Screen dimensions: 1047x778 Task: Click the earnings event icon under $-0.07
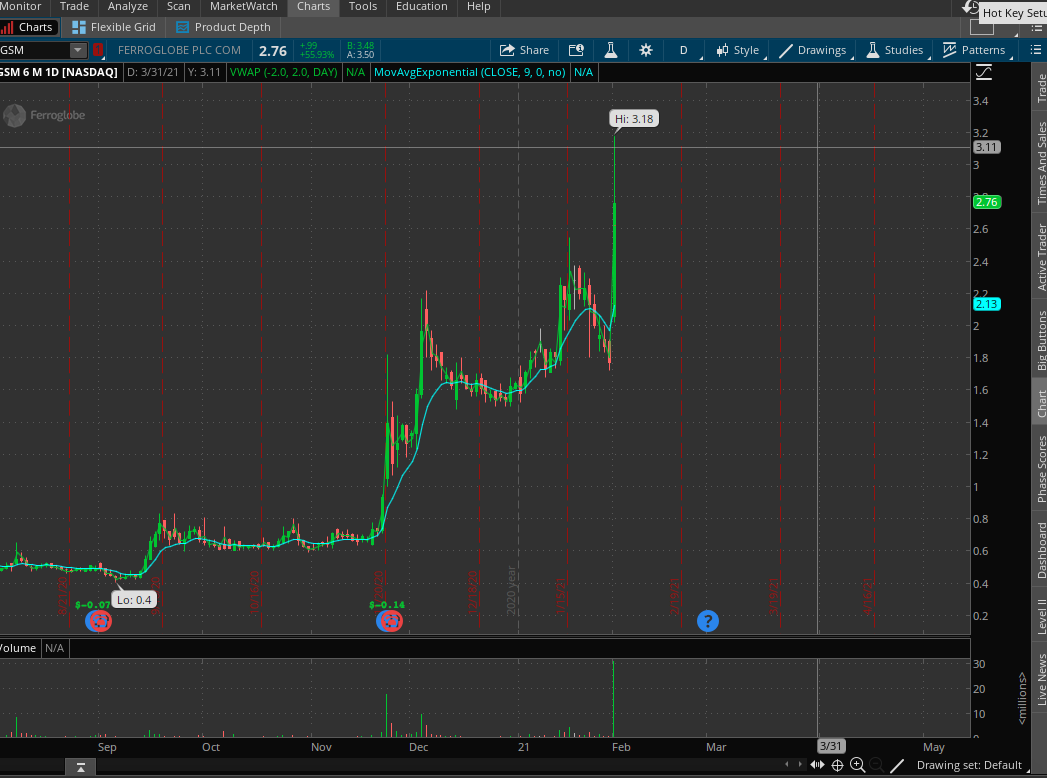(x=99, y=621)
